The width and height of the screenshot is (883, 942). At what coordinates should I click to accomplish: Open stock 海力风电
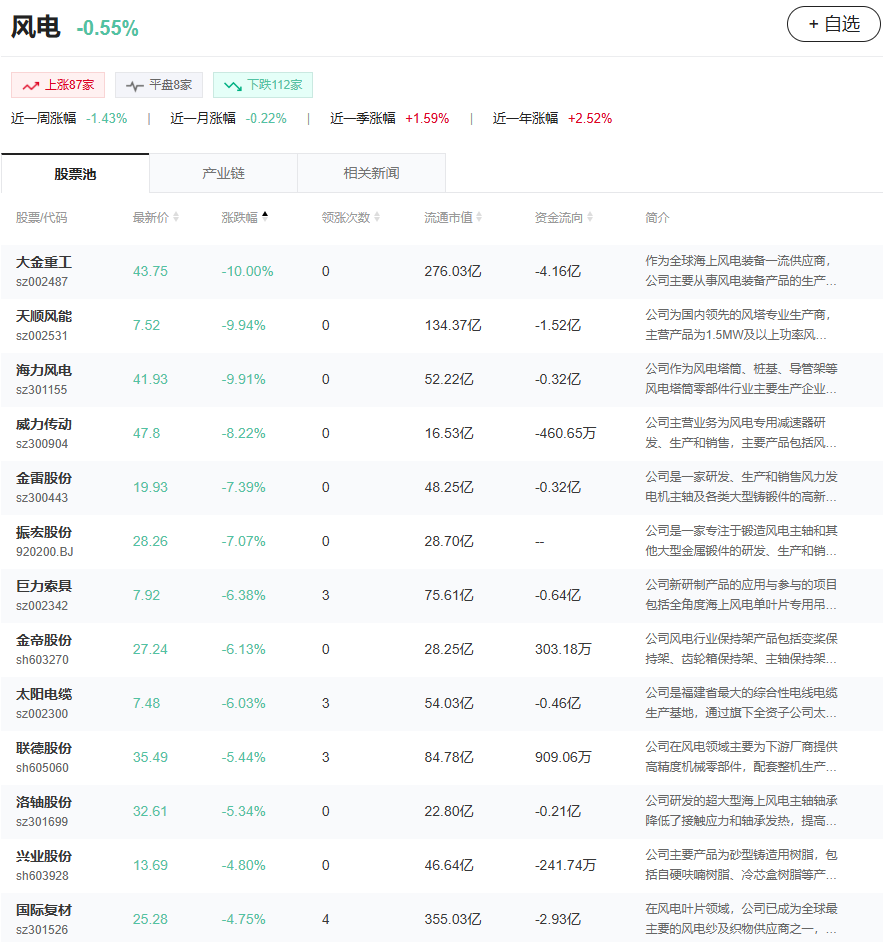(44, 371)
